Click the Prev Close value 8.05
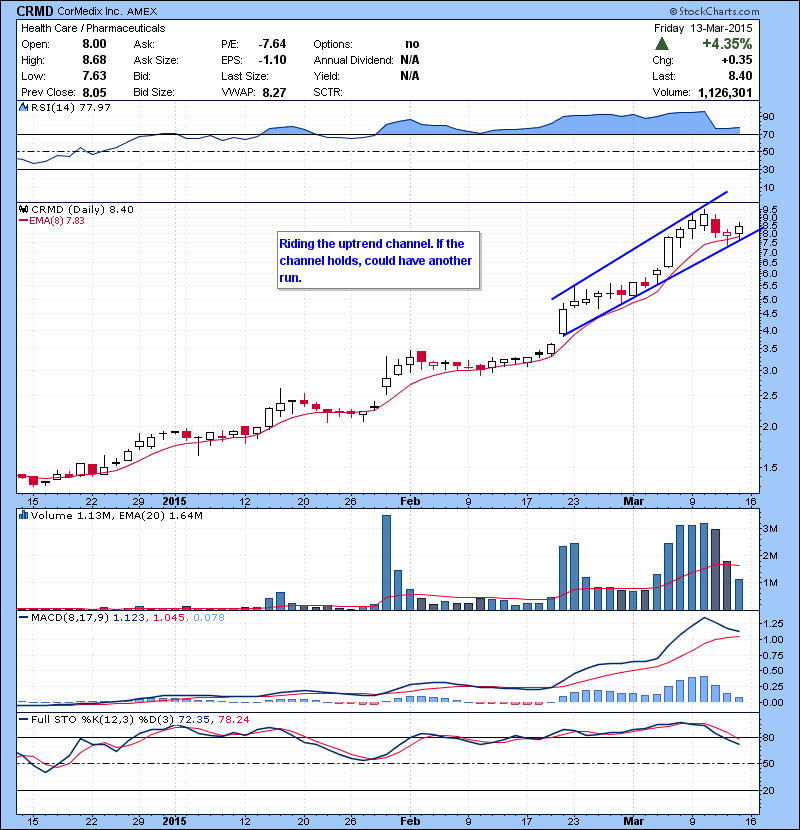This screenshot has height=830, width=800. [94, 93]
